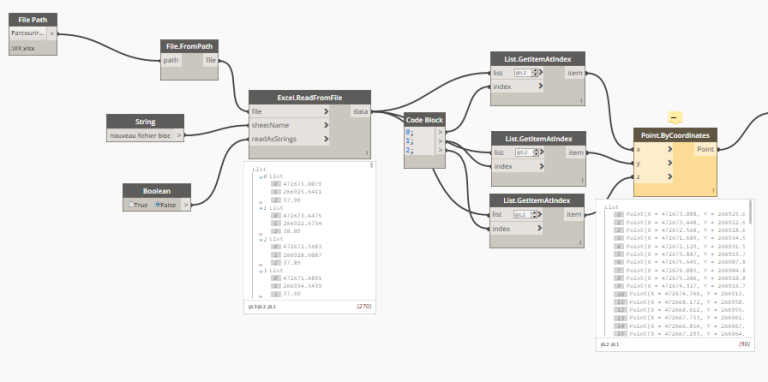Select the True radio button in Boolean node
The height and width of the screenshot is (382, 768).
[131, 205]
